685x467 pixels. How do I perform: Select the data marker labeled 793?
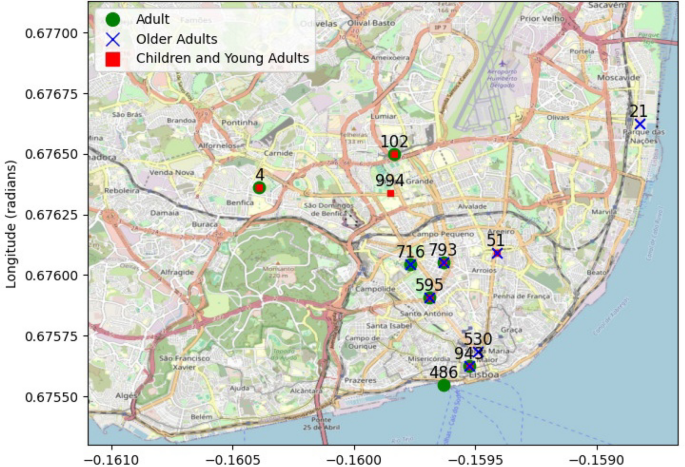[444, 262]
